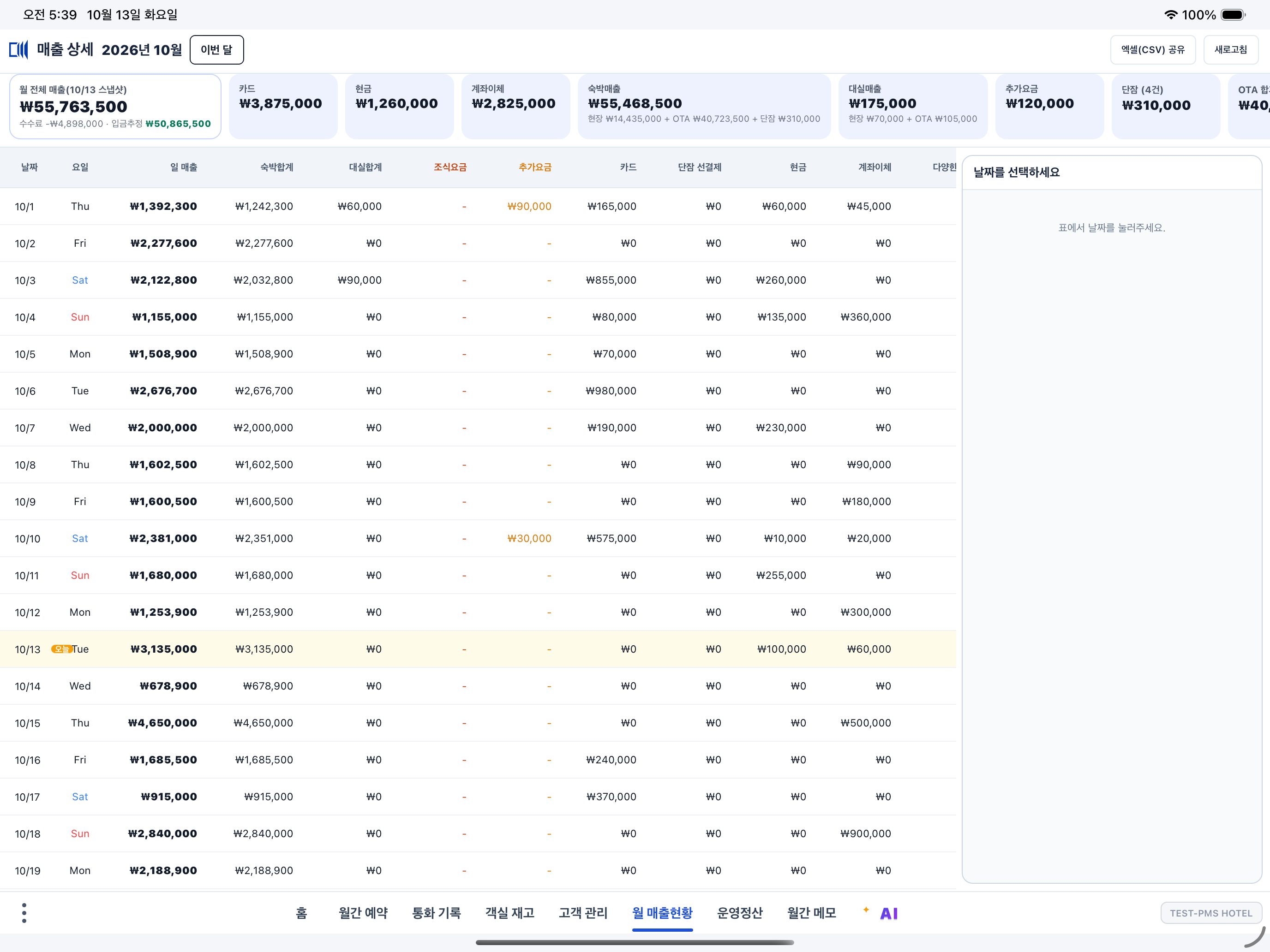Viewport: 1270px width, 952px height.
Task: Open the 객실 재고 tab
Action: tap(510, 913)
